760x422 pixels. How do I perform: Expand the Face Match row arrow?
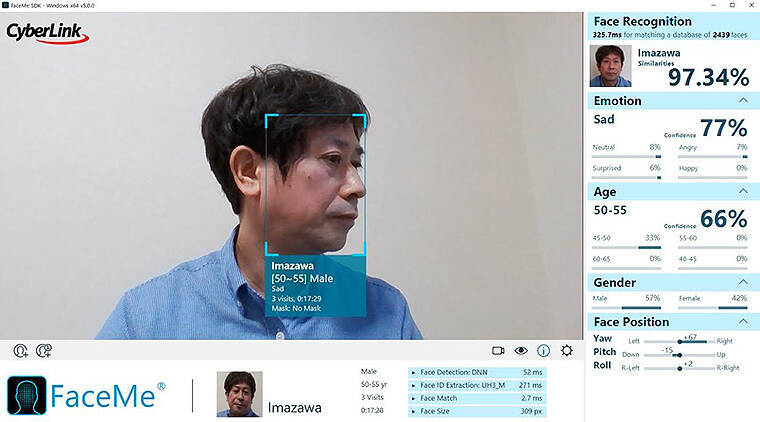[413, 398]
